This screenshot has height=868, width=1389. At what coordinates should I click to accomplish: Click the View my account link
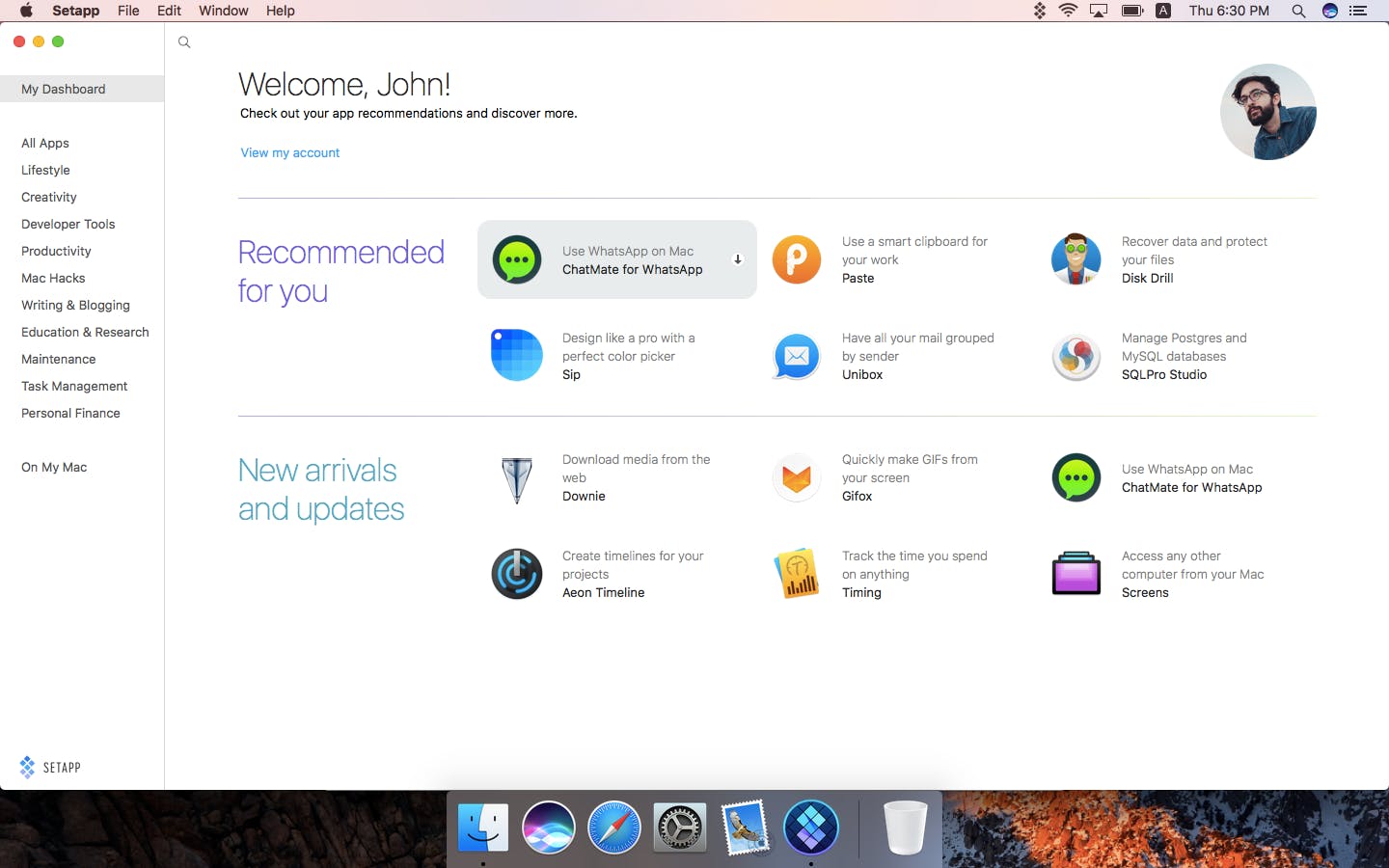[290, 152]
